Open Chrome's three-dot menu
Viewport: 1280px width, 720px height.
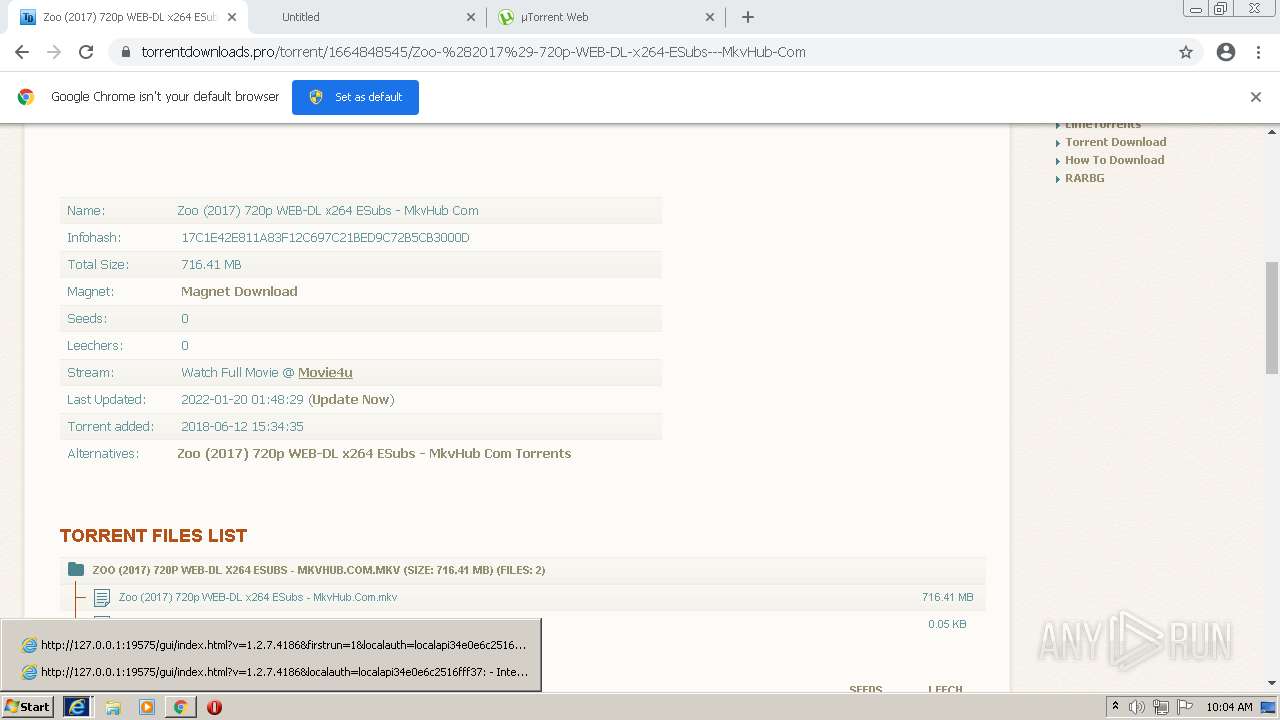coord(1259,52)
